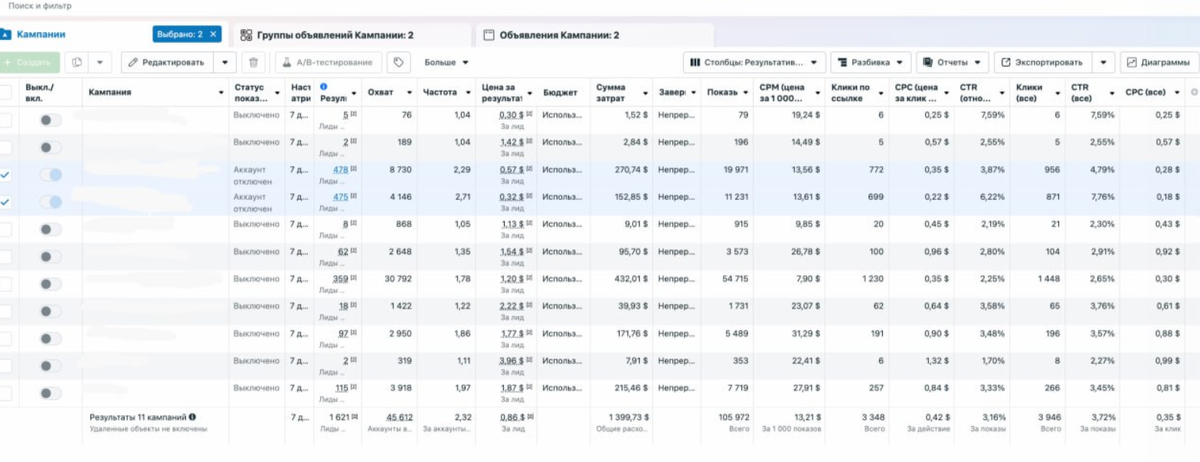Image resolution: width=1200 pixels, height=462 pixels.
Task: Open the 475 results link
Action: coord(340,197)
